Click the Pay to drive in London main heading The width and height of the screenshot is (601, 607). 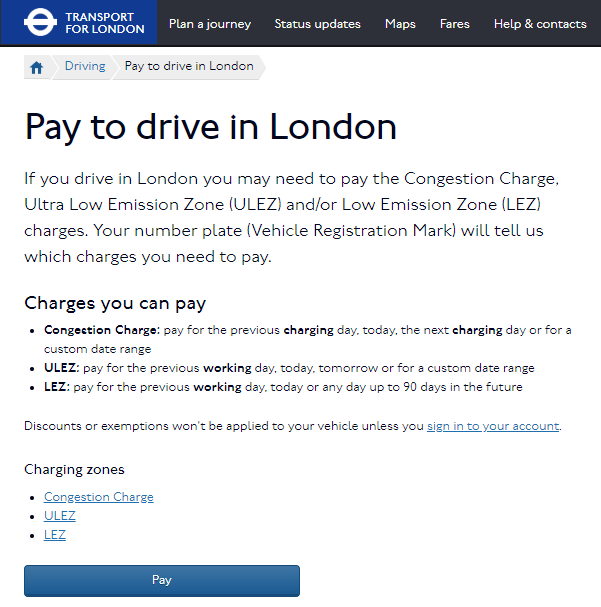click(x=211, y=127)
